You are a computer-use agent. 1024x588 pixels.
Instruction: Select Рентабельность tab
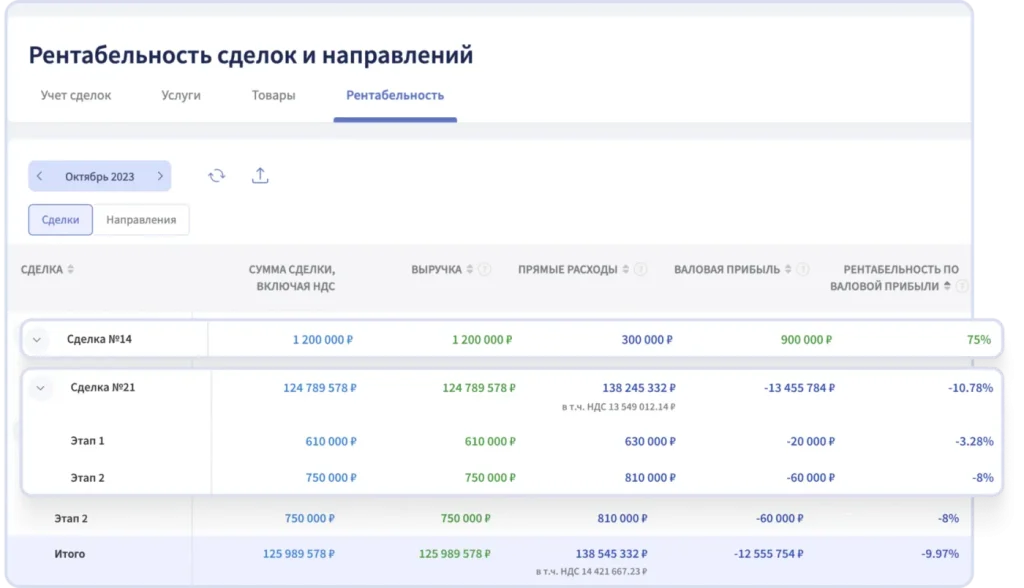(395, 95)
